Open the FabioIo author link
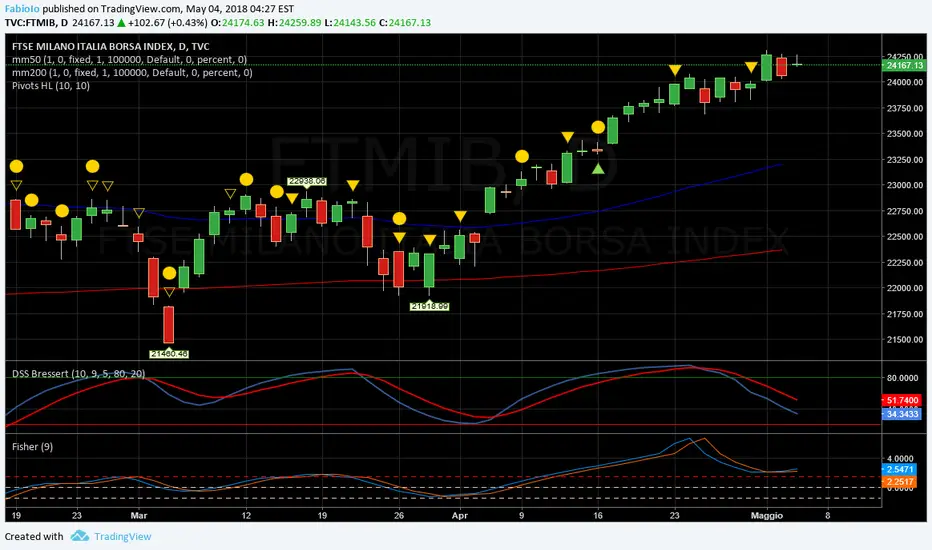Image resolution: width=932 pixels, height=550 pixels. point(23,9)
